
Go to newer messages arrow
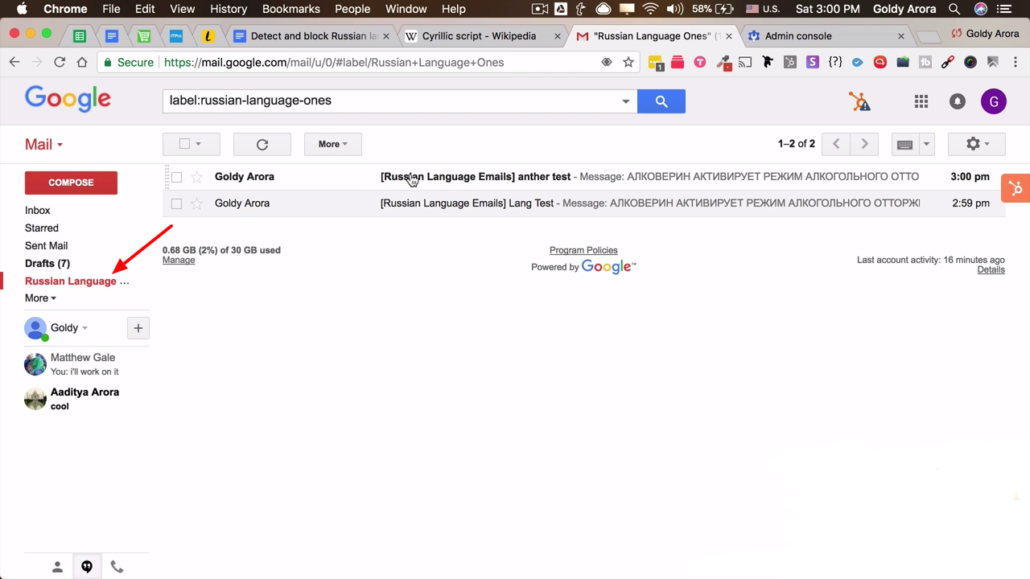[836, 143]
